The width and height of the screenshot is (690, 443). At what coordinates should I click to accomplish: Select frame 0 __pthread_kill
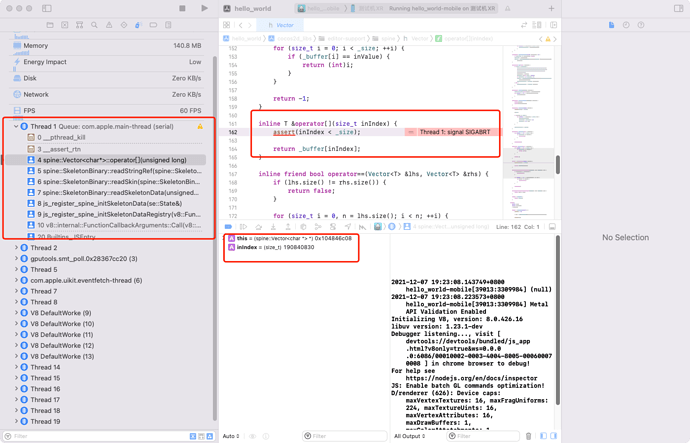point(116,138)
